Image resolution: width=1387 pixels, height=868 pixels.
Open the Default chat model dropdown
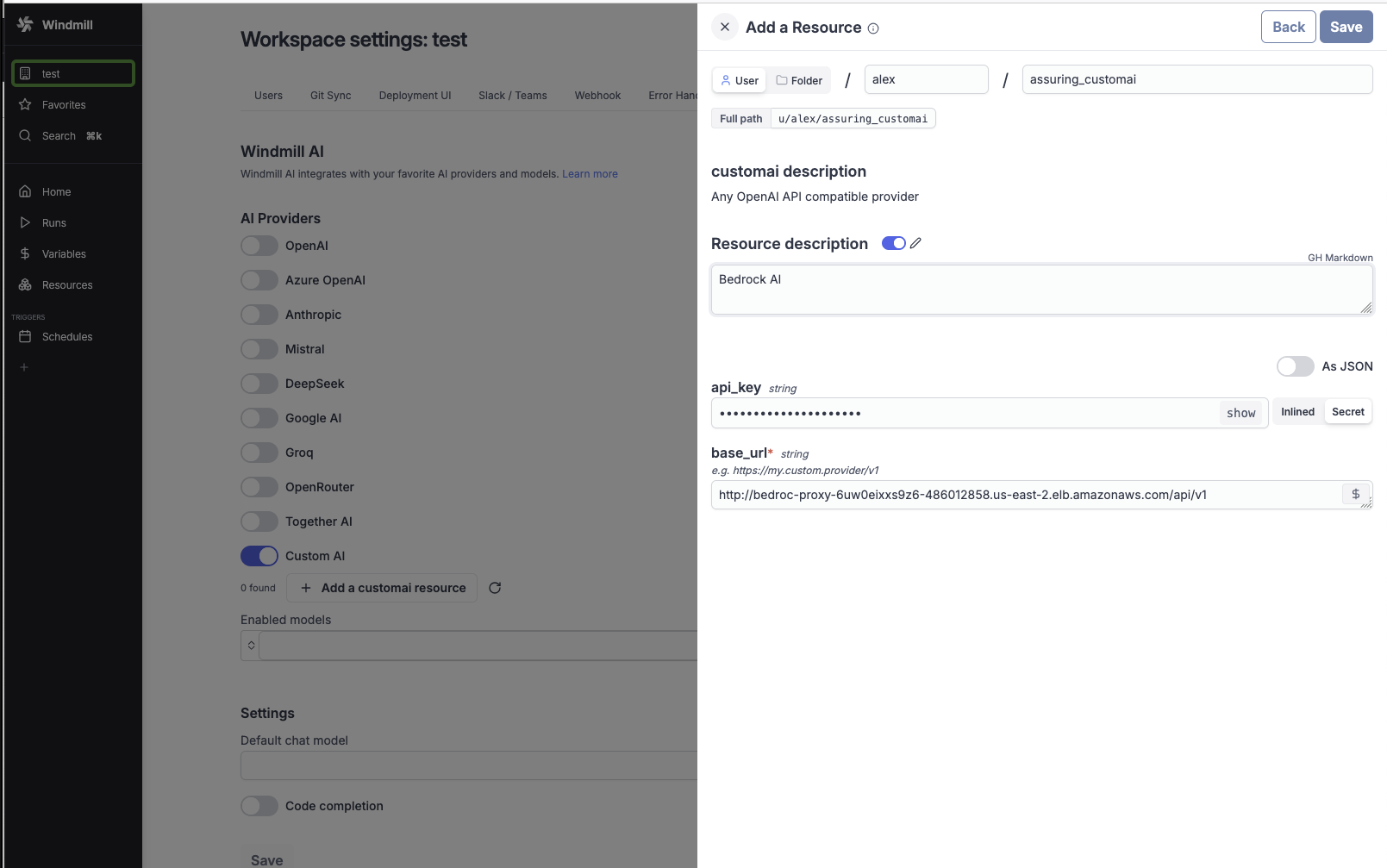tap(470, 765)
